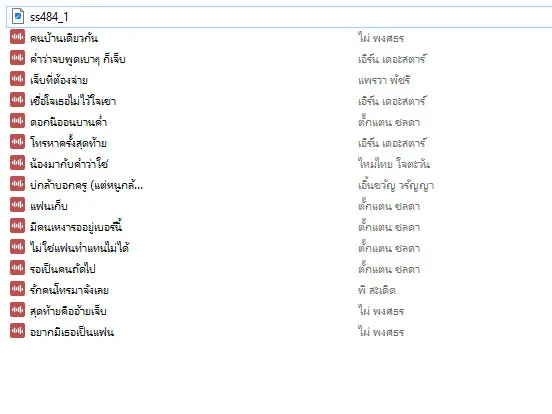The width and height of the screenshot is (552, 414).
Task: Click audio icon for รอเป็นคนถัดไป
Action: [x=17, y=268]
